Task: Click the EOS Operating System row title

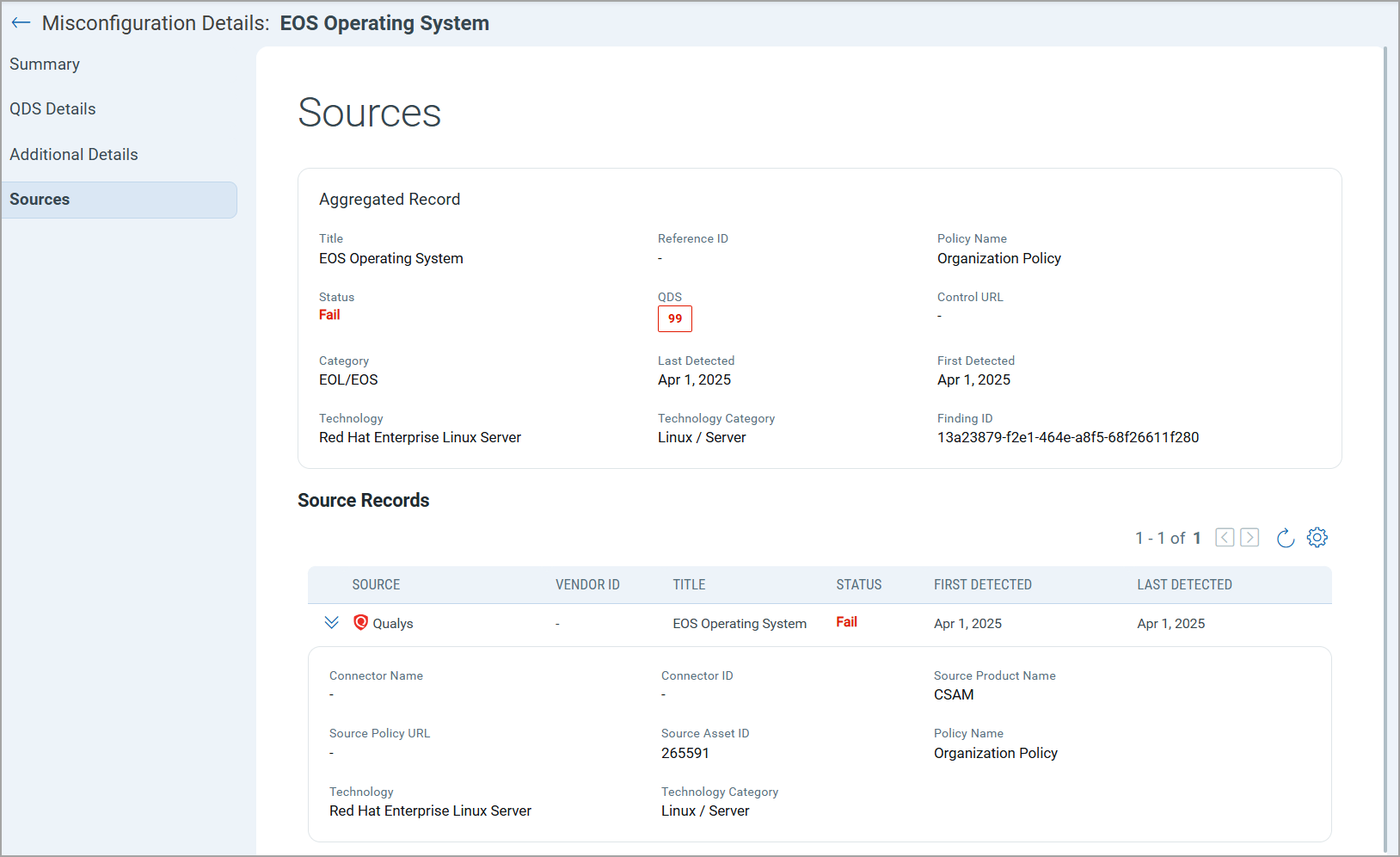Action: coord(740,624)
